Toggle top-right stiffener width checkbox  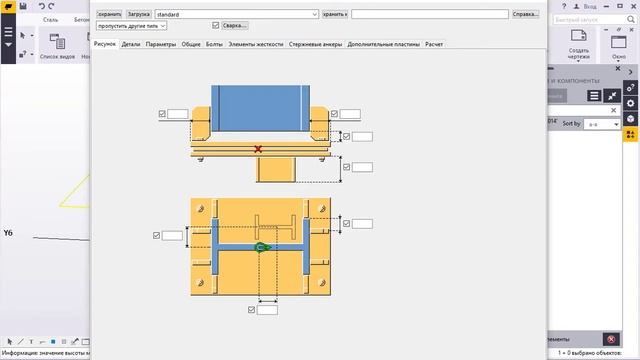coord(334,114)
